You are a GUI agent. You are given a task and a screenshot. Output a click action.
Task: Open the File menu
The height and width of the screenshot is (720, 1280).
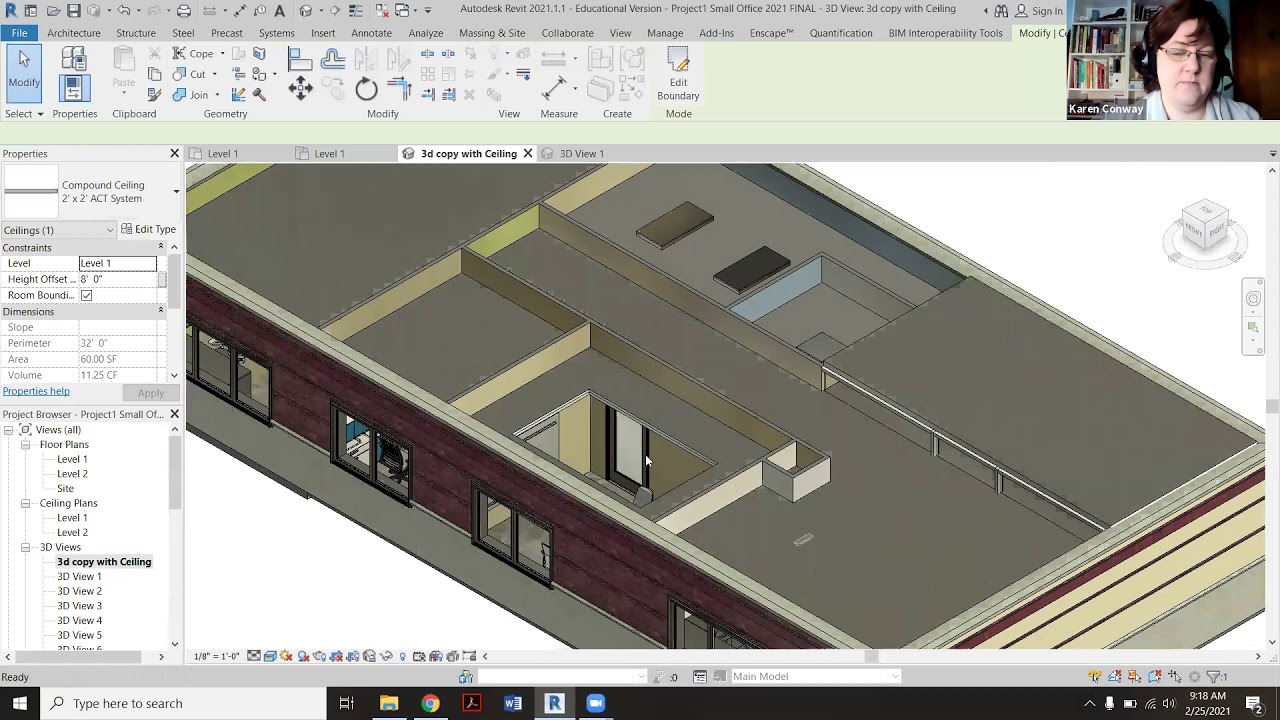pos(19,33)
